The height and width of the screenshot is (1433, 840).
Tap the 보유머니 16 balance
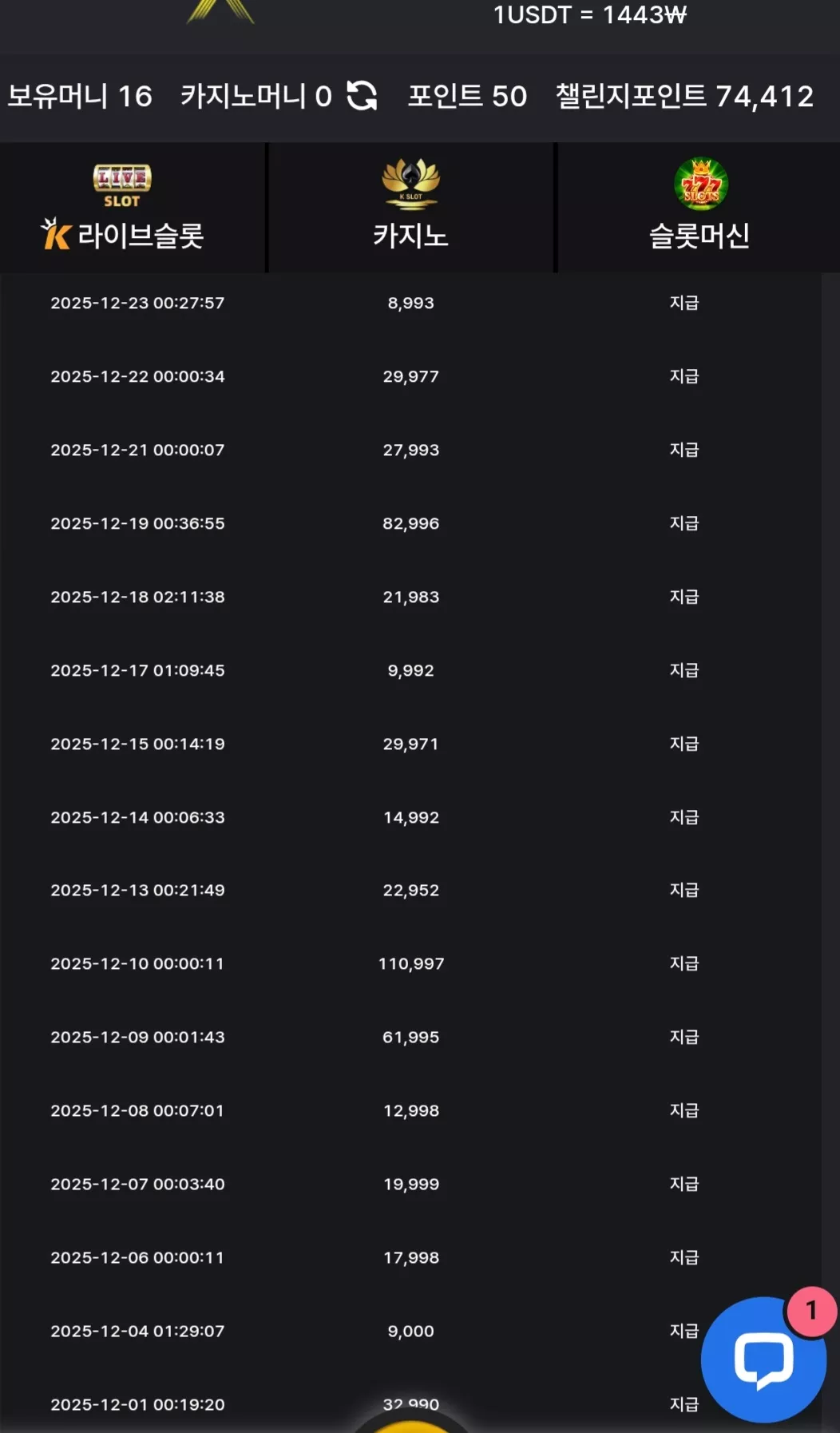(80, 97)
